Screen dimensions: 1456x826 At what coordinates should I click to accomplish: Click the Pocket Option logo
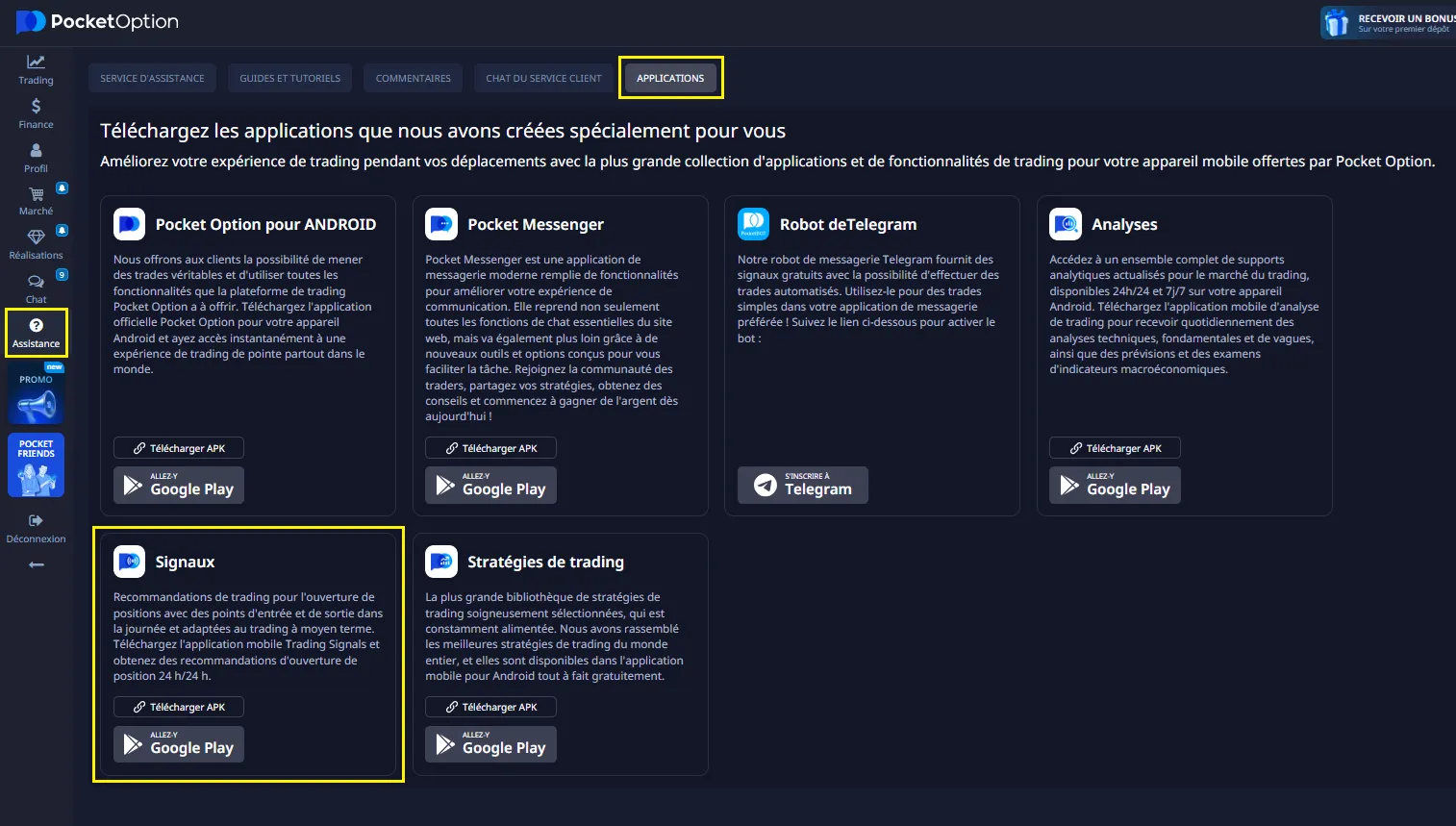click(98, 21)
